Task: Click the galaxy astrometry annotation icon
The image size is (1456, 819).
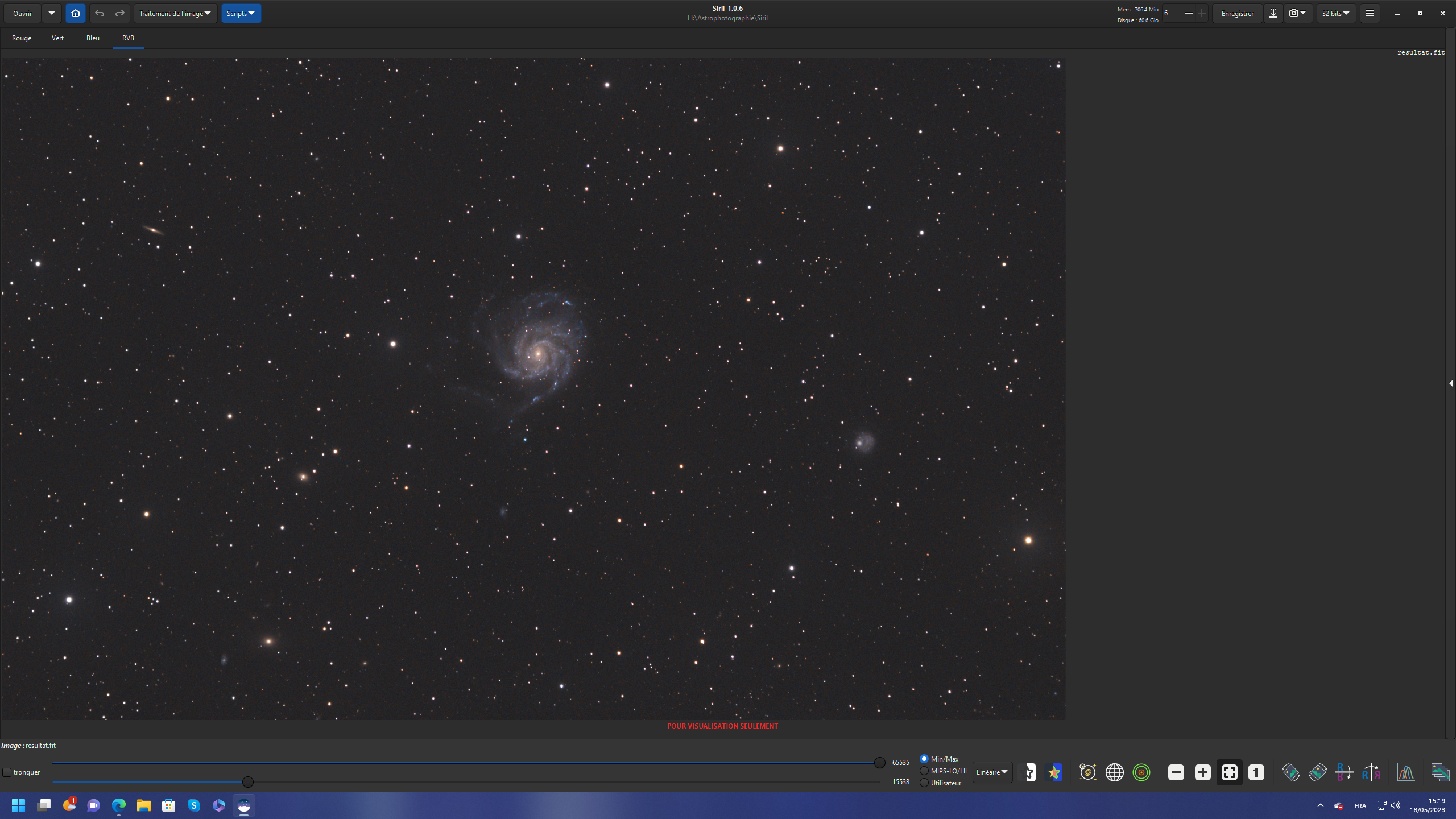Action: click(x=1087, y=772)
